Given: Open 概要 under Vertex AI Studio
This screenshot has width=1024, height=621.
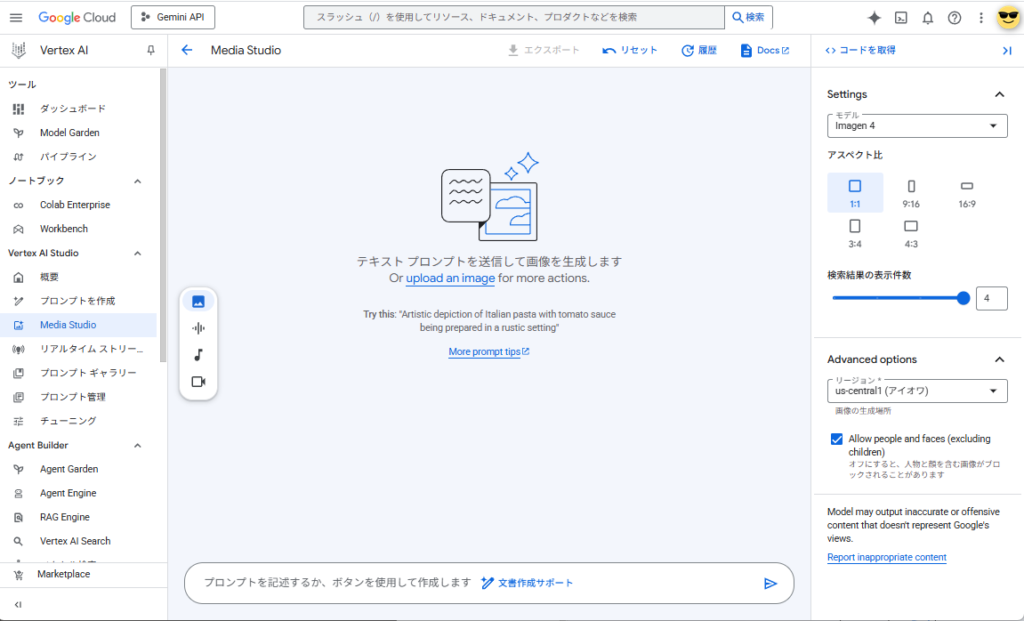Looking at the screenshot, I should pos(78,277).
